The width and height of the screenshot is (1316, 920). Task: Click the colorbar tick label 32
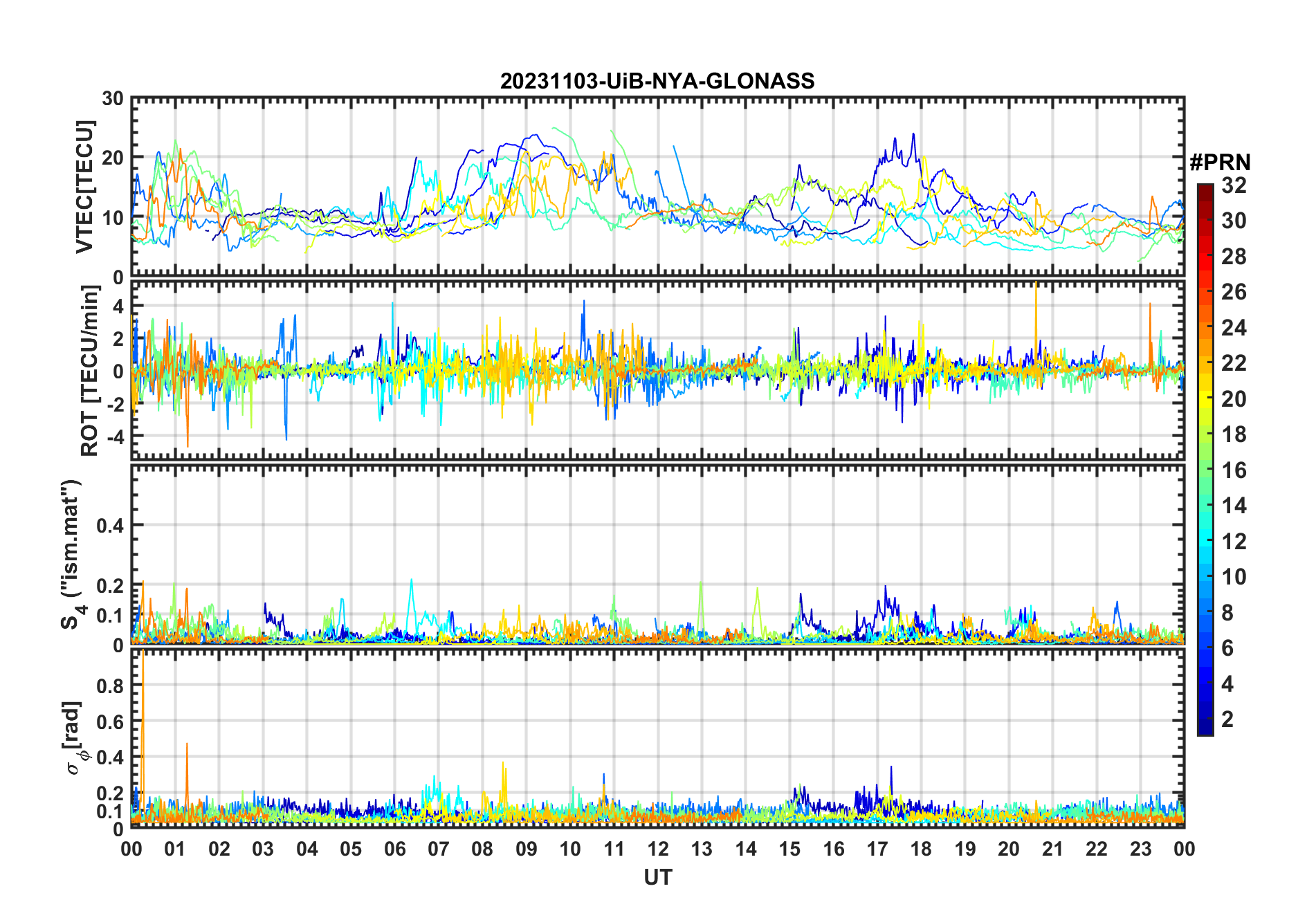pos(1234,185)
